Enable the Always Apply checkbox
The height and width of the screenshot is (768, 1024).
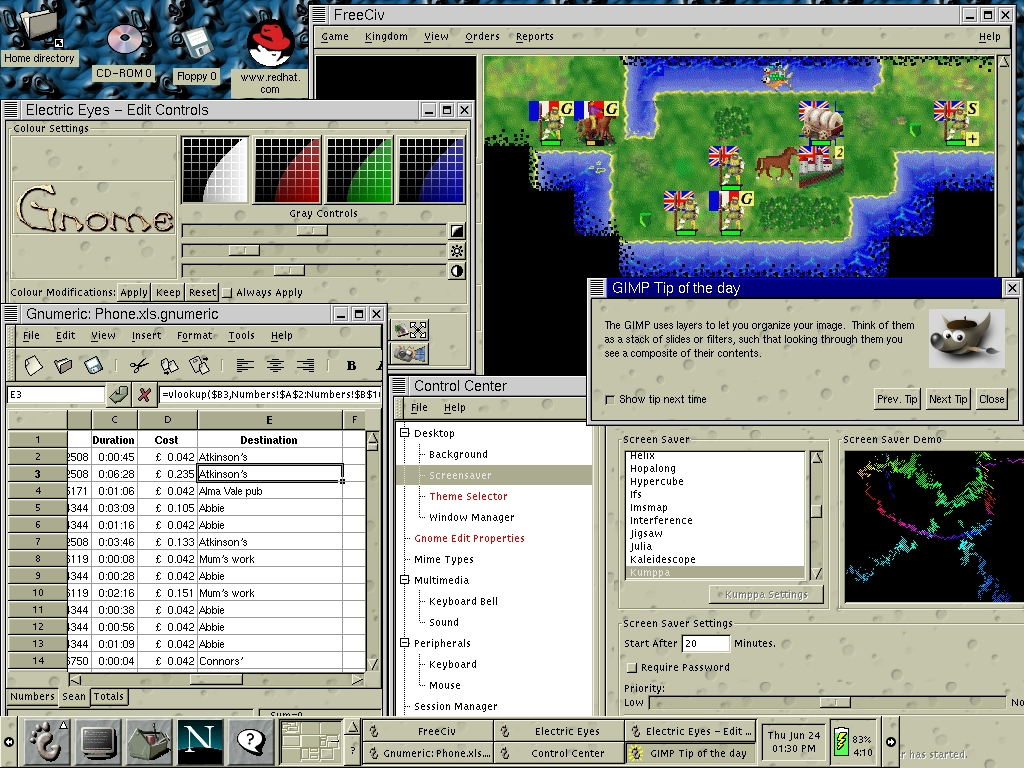pos(227,293)
